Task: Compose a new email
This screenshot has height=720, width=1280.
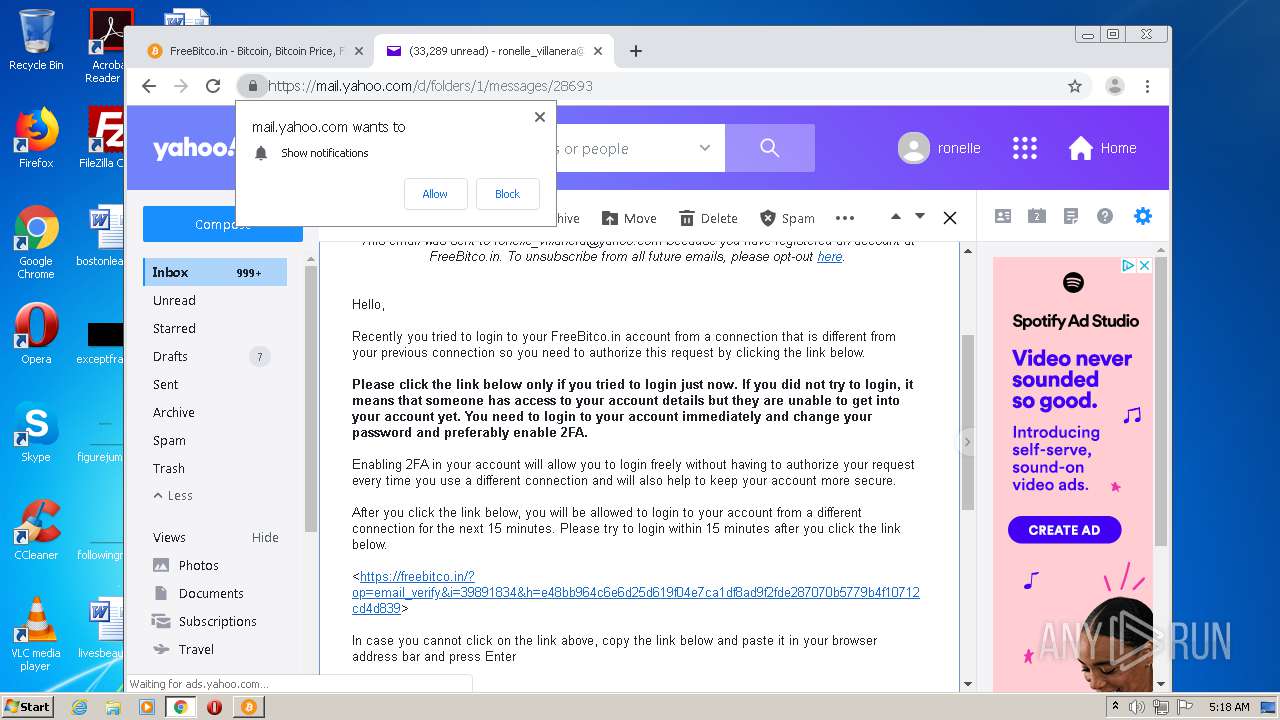Action: (222, 224)
